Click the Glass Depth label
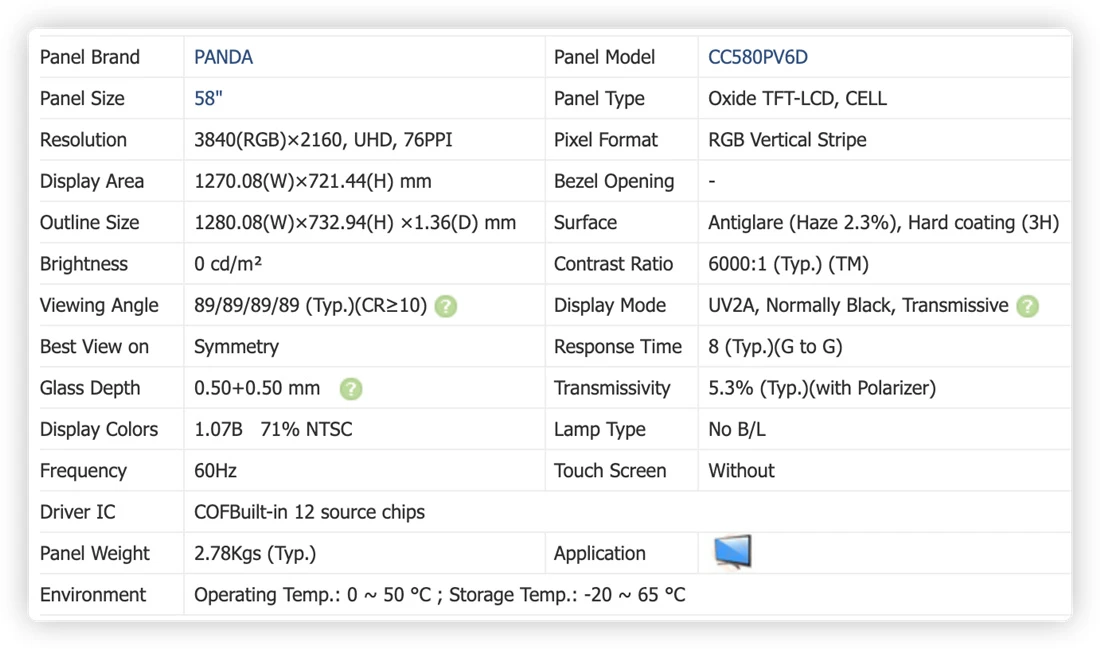Image resolution: width=1100 pixels, height=649 pixels. [x=90, y=388]
